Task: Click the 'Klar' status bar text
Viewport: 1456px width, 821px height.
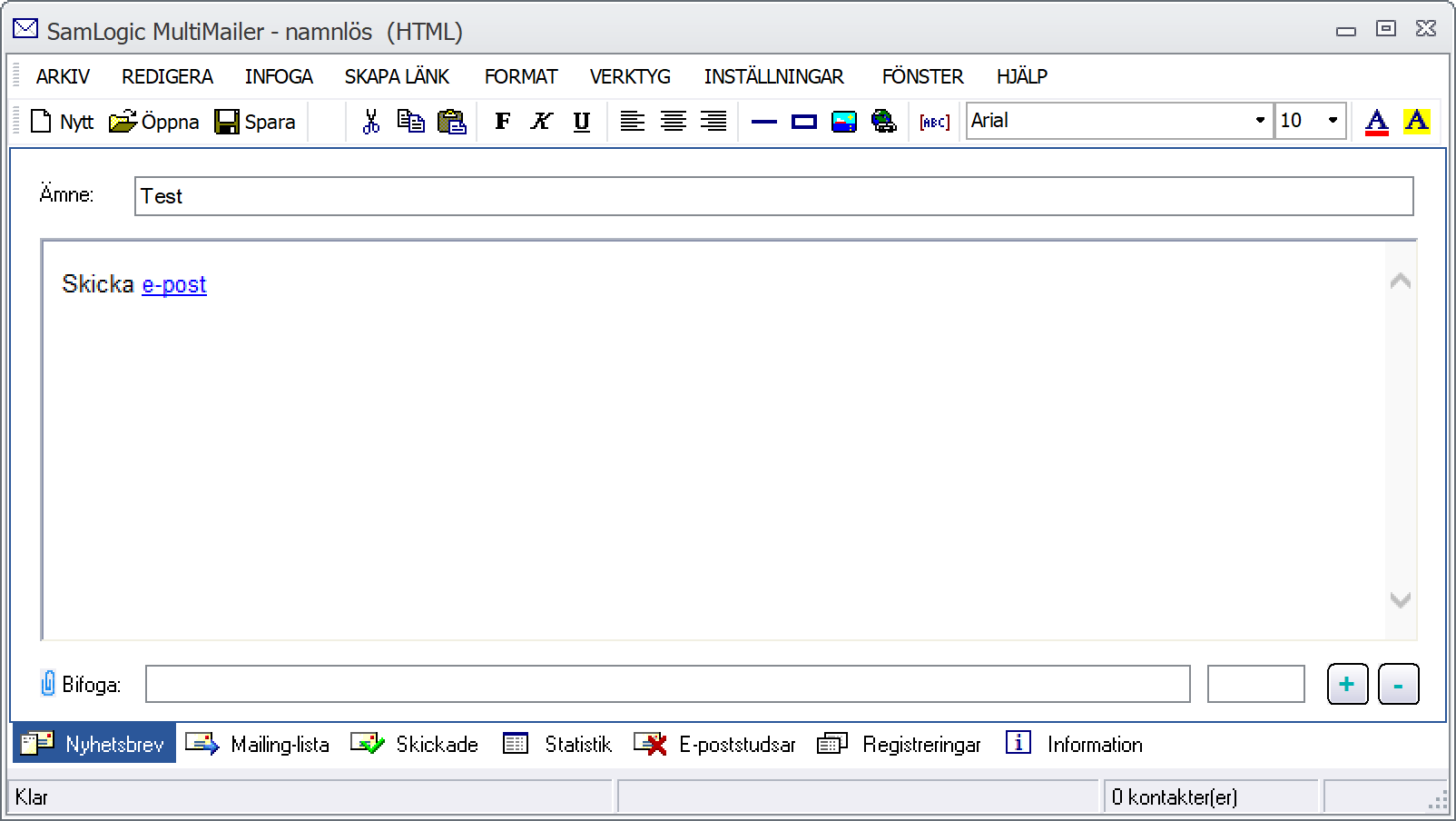Action: tap(32, 796)
